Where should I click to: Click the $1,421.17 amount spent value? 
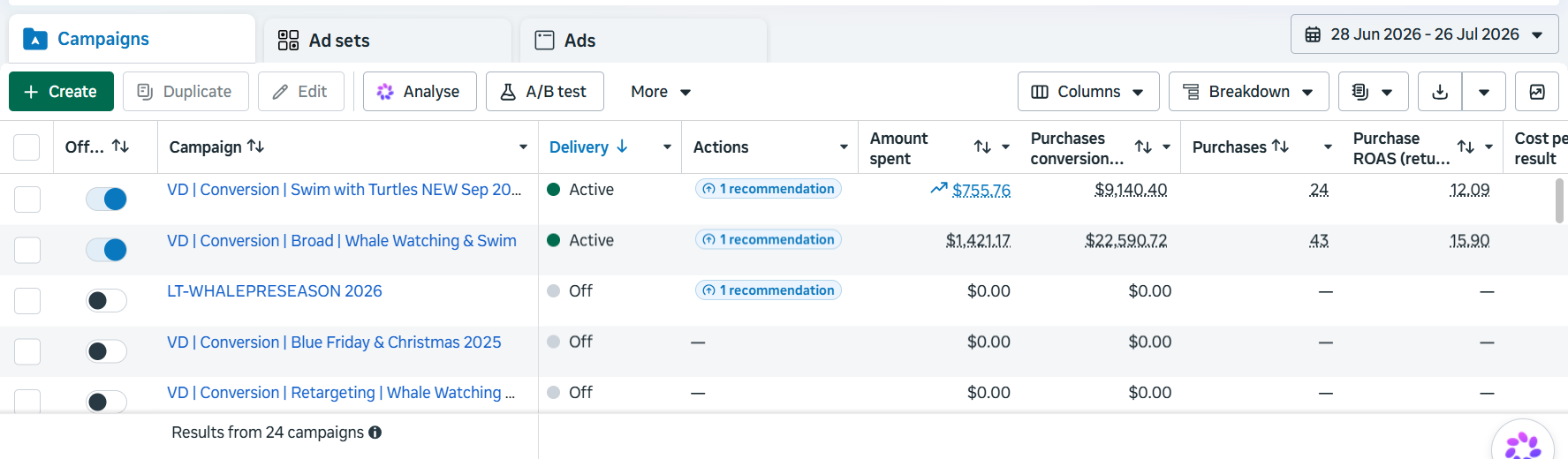pyautogui.click(x=978, y=241)
